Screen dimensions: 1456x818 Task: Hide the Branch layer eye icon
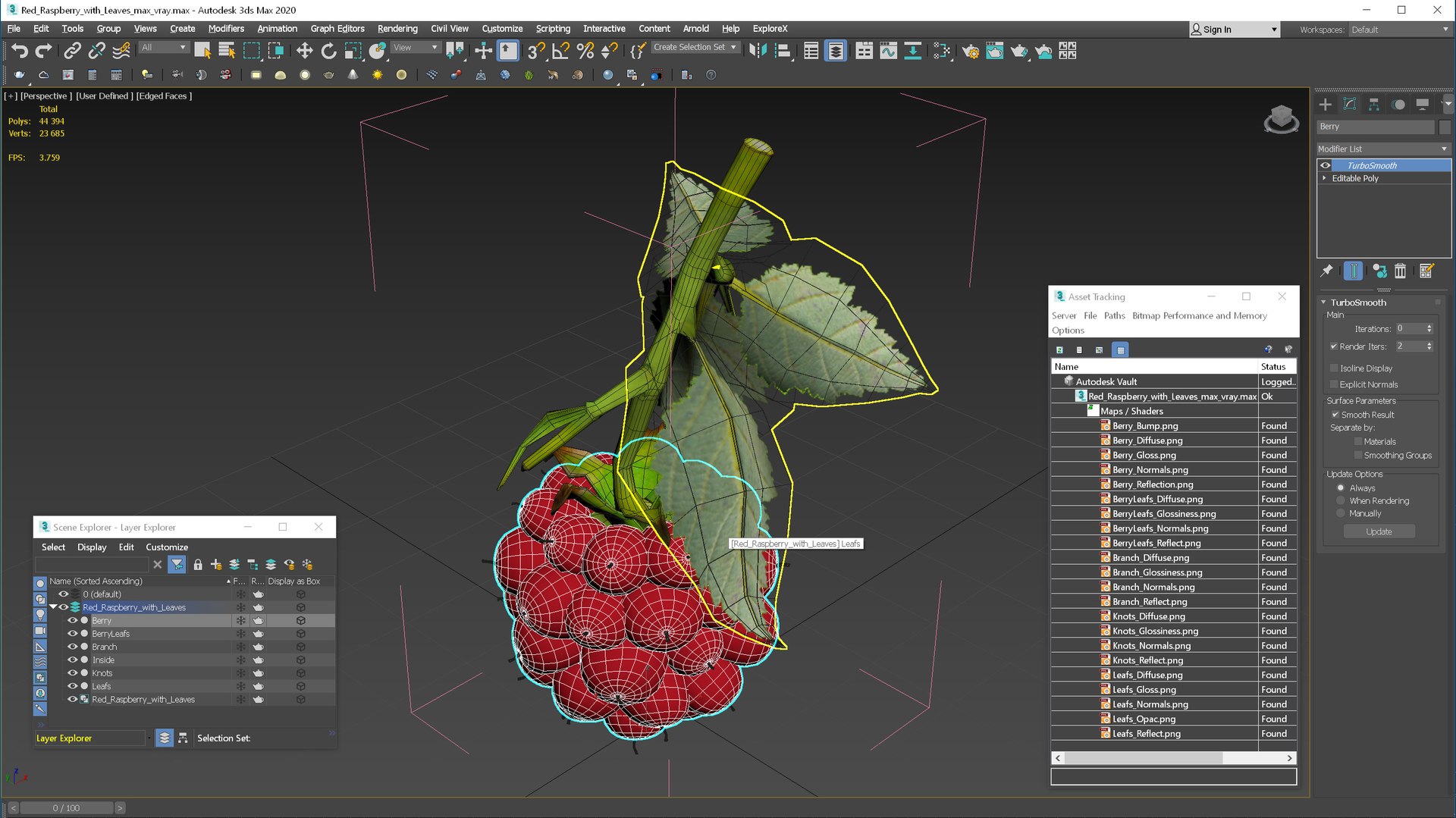pyautogui.click(x=73, y=647)
